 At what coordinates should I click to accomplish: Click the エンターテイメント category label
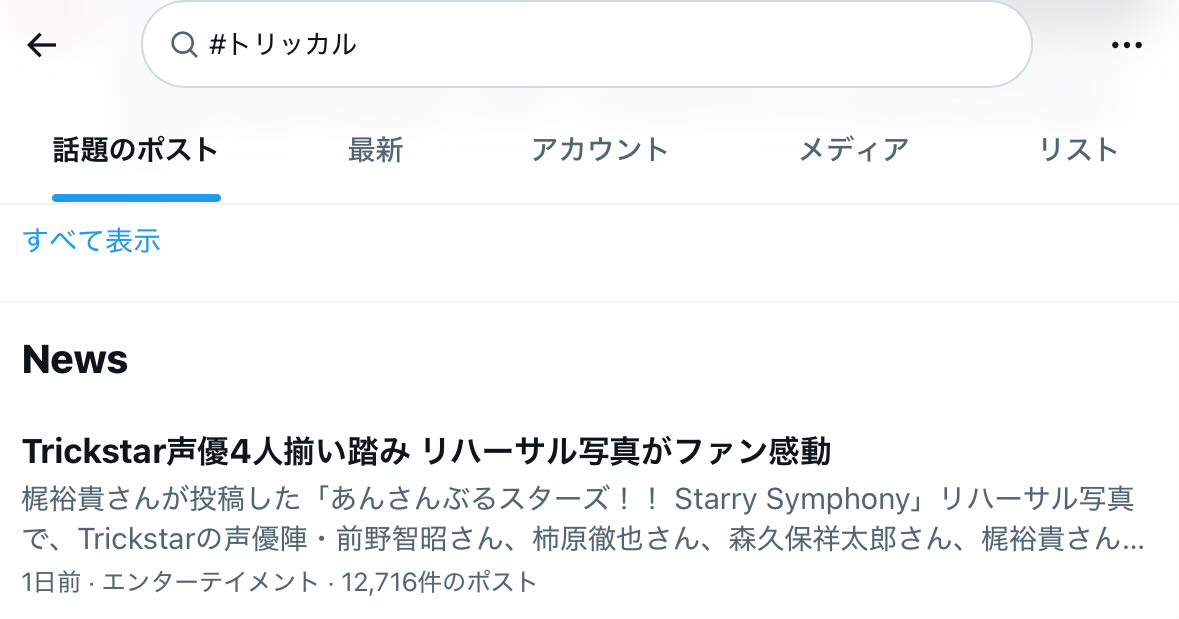tap(208, 582)
